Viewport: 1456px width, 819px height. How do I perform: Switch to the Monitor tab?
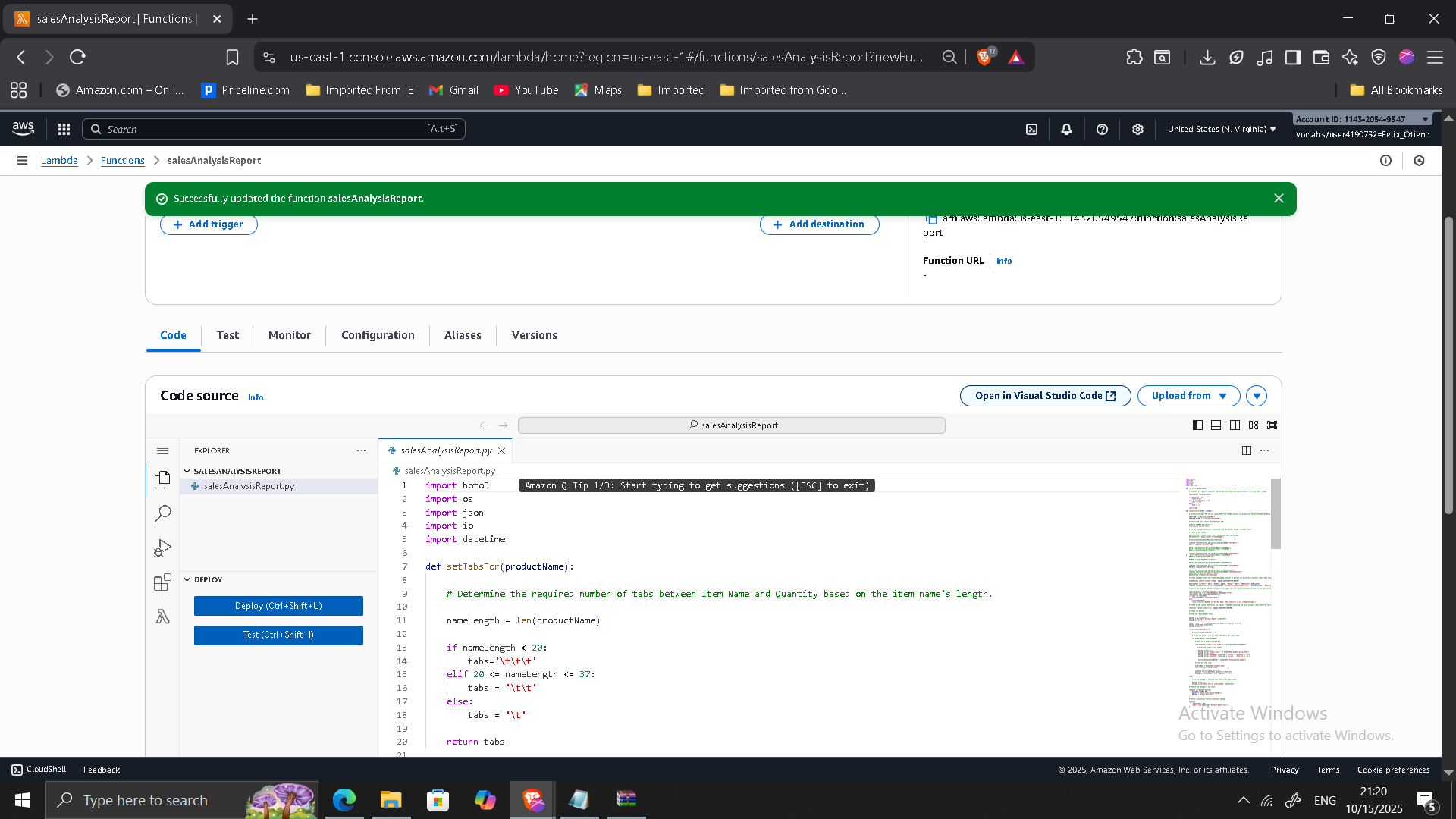pos(289,335)
